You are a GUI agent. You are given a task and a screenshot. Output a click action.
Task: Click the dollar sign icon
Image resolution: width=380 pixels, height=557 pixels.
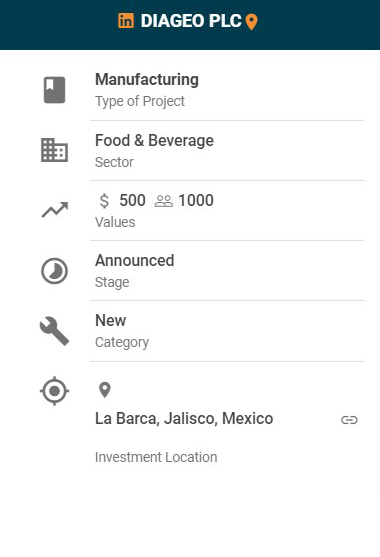click(104, 201)
